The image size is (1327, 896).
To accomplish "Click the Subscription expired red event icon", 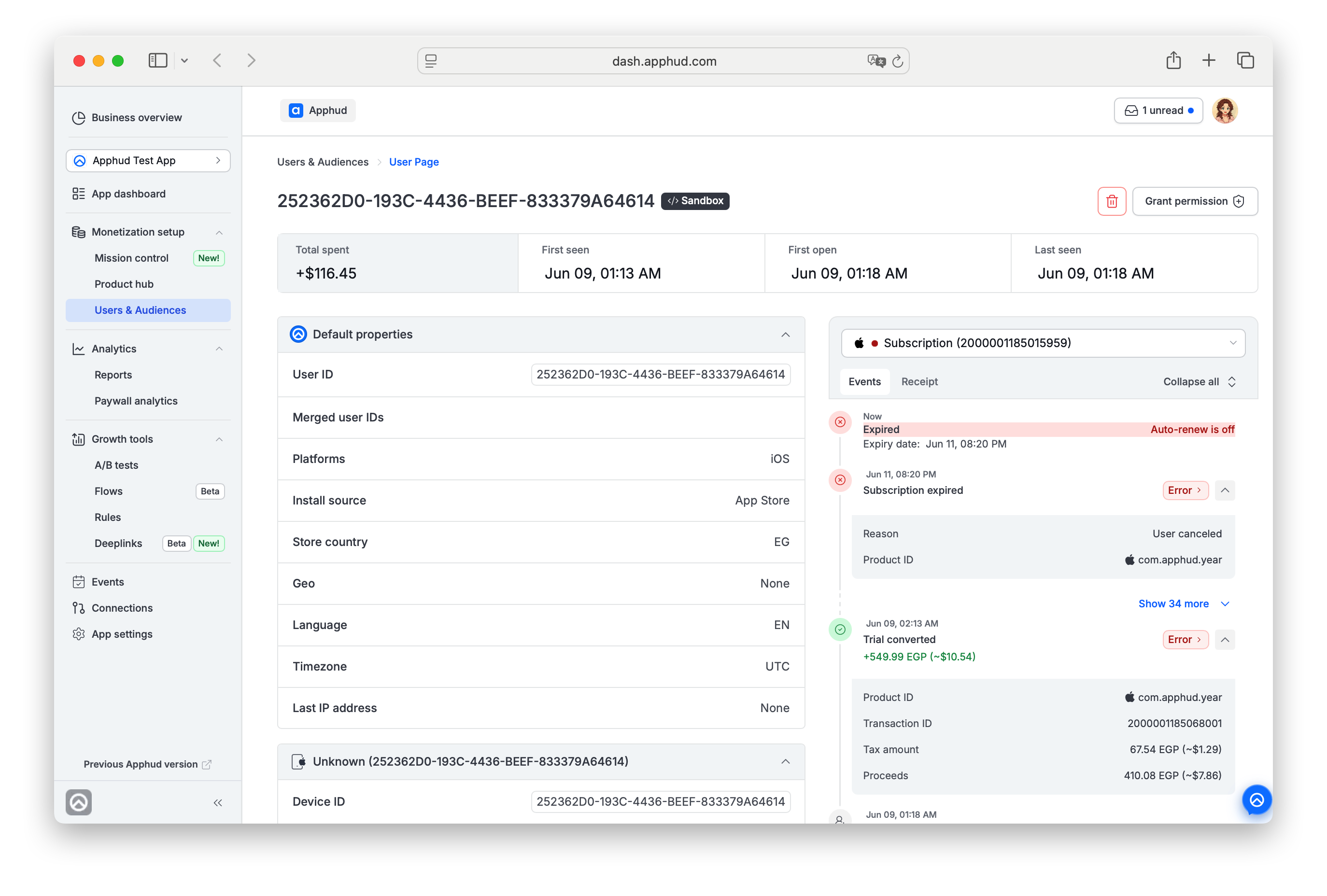I will tap(840, 480).
